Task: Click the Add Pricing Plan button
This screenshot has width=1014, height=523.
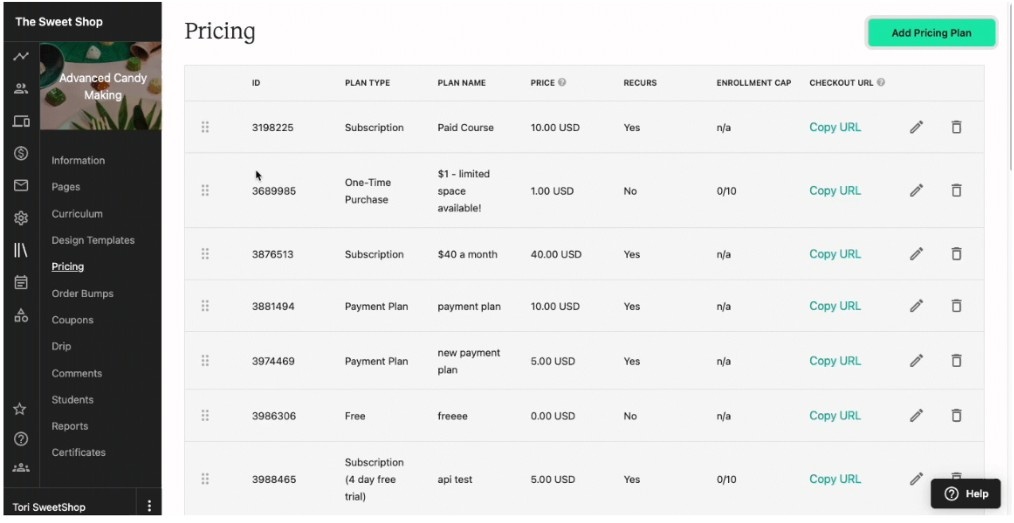Action: coord(931,33)
